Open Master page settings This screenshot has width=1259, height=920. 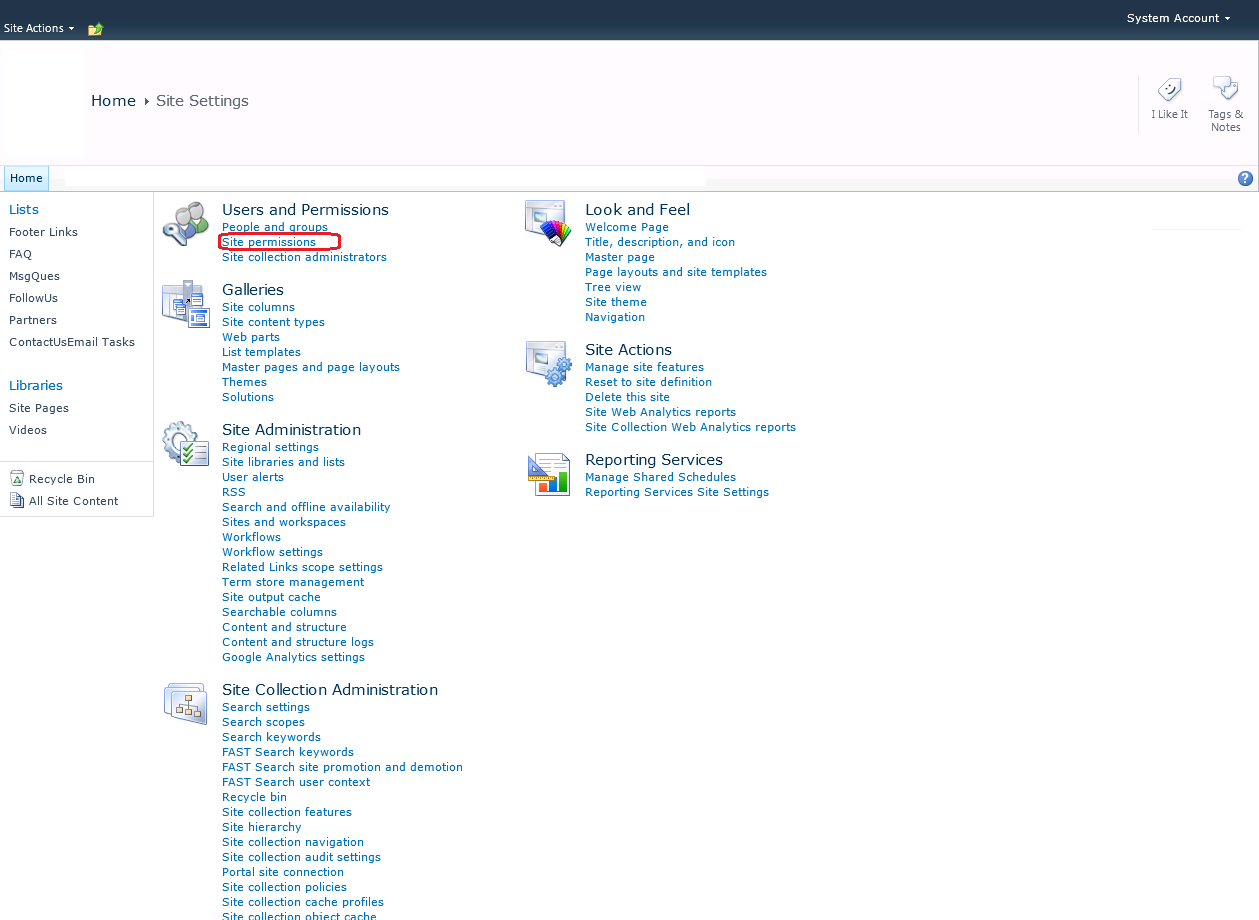[x=620, y=257]
